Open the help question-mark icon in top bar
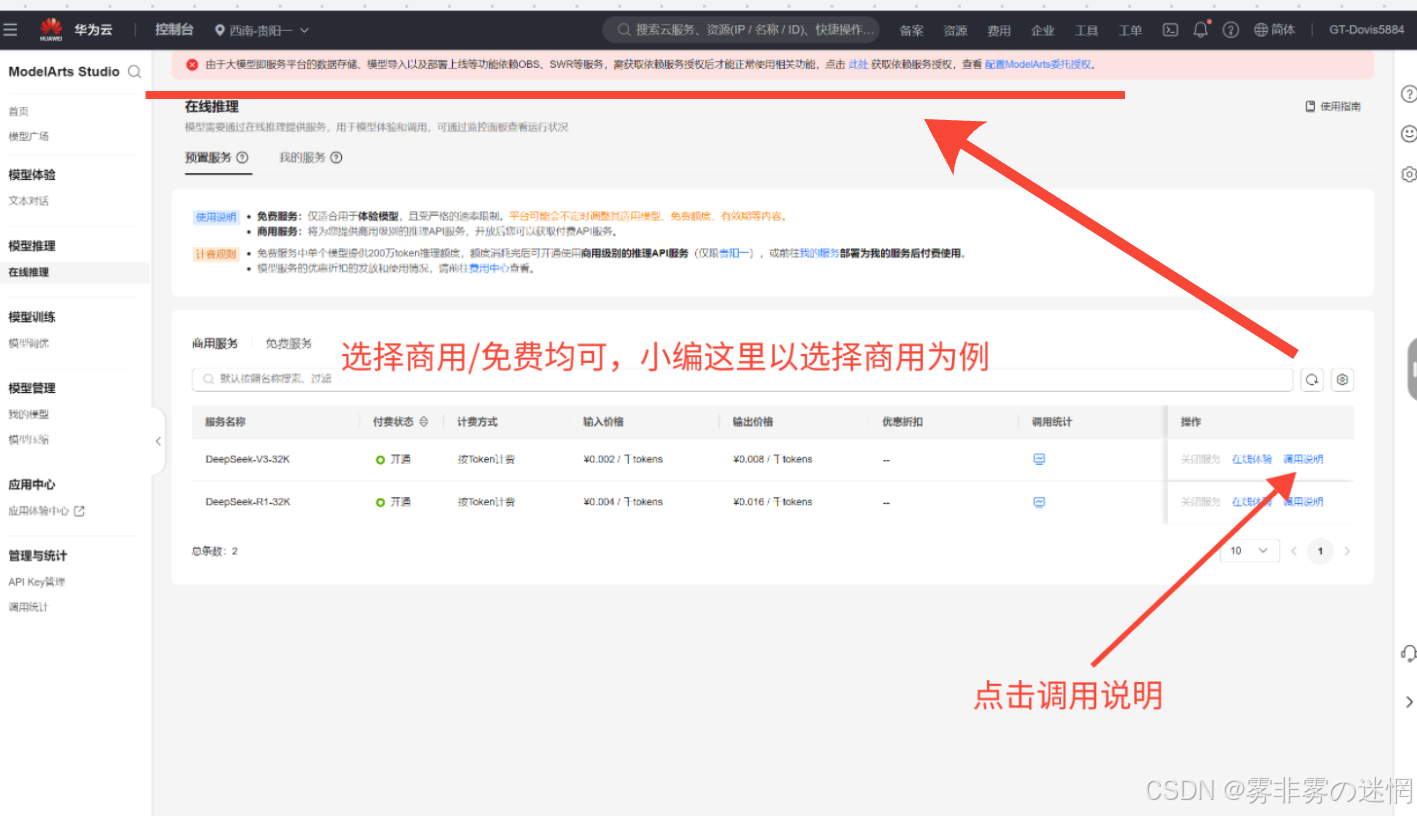 (1231, 30)
